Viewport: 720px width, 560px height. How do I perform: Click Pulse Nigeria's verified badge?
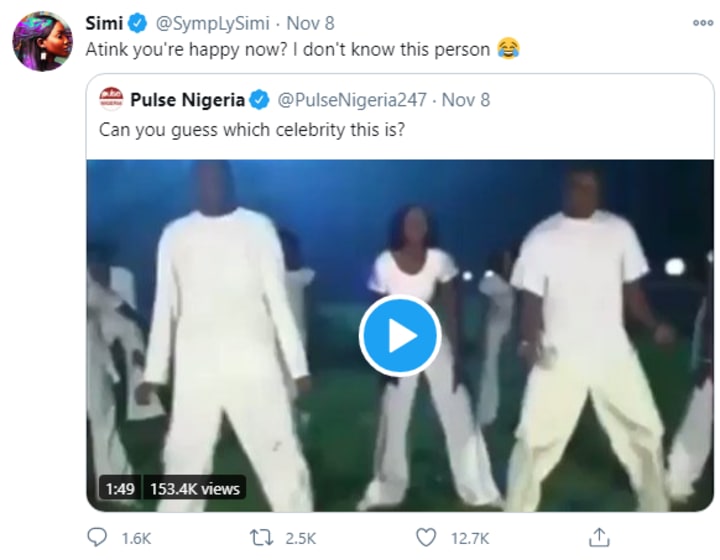260,100
